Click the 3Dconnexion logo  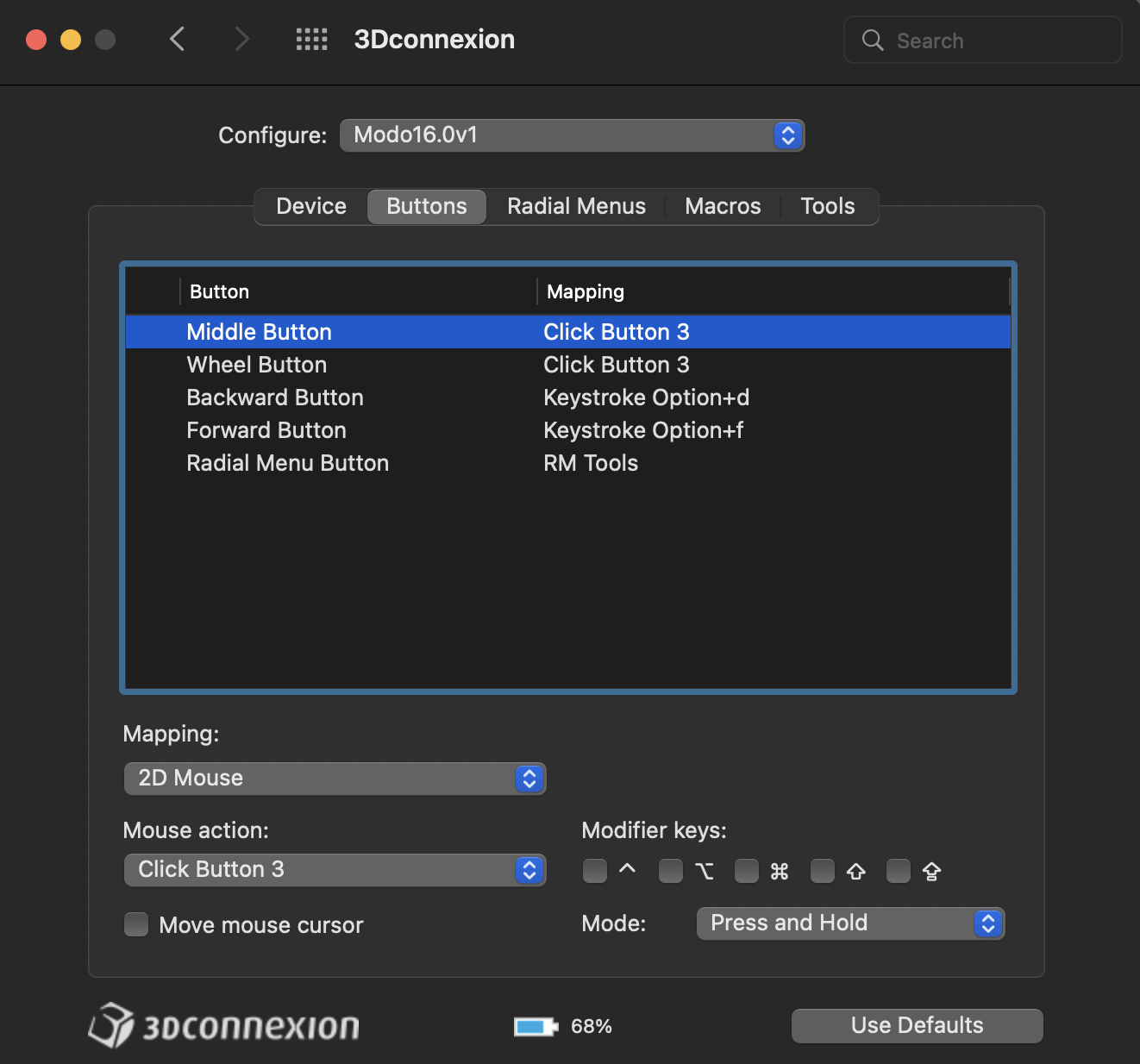(224, 1025)
